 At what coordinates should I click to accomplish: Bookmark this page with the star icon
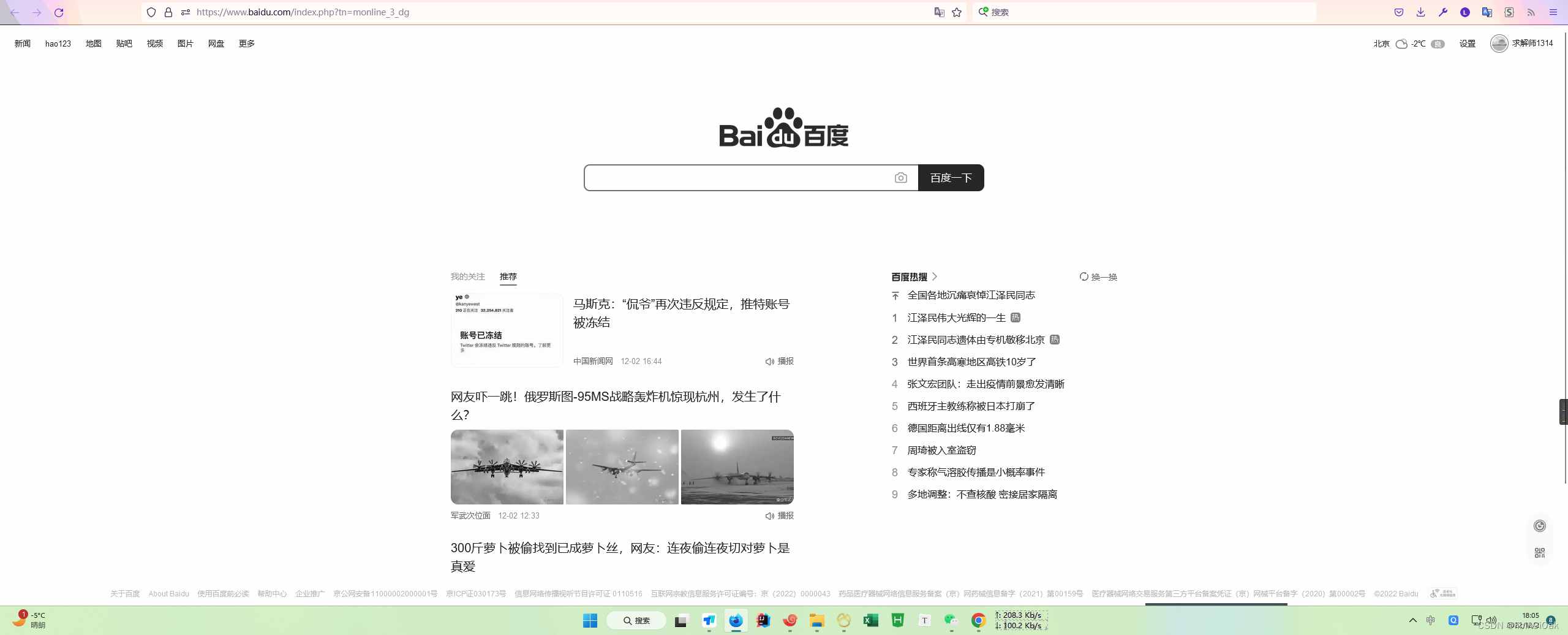tap(957, 12)
